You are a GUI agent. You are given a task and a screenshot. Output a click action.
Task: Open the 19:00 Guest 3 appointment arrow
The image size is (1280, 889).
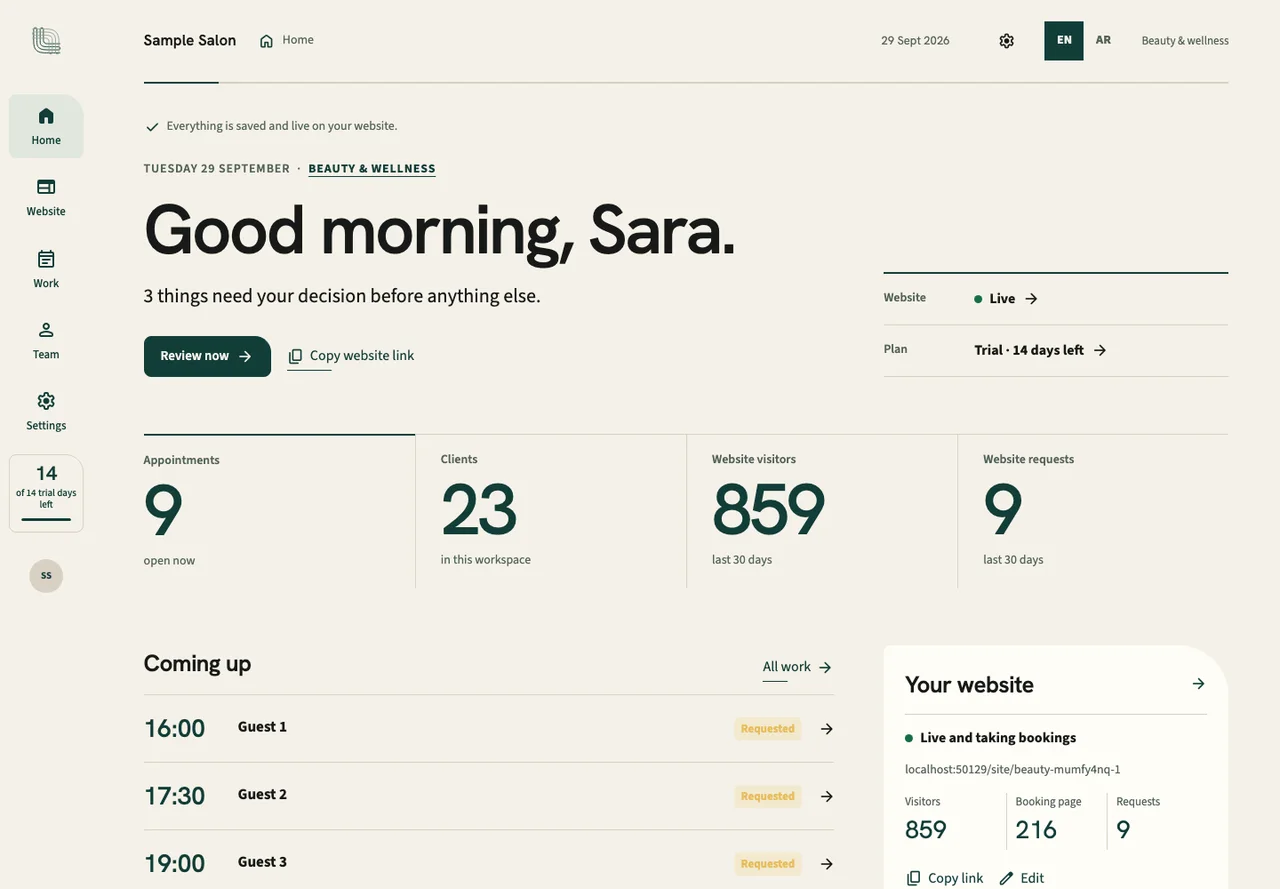827,864
